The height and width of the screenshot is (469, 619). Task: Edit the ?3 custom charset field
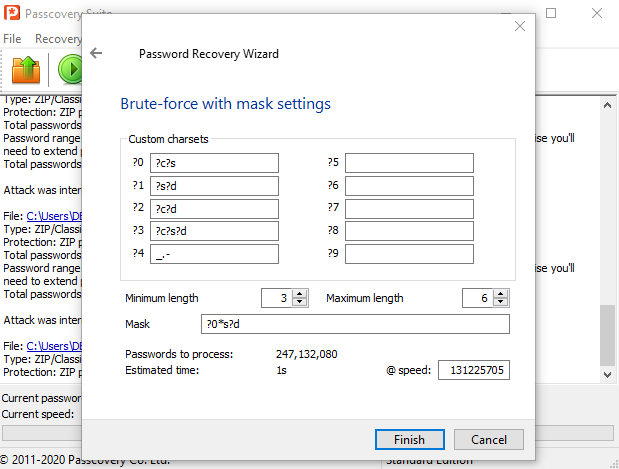pos(214,231)
